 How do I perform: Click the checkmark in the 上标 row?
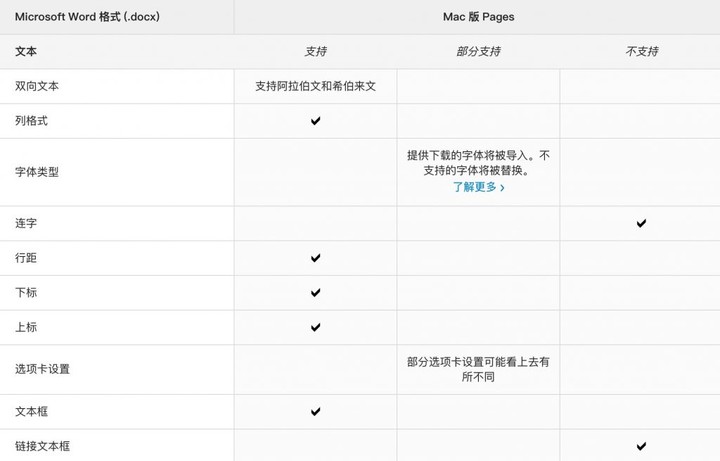click(x=315, y=327)
